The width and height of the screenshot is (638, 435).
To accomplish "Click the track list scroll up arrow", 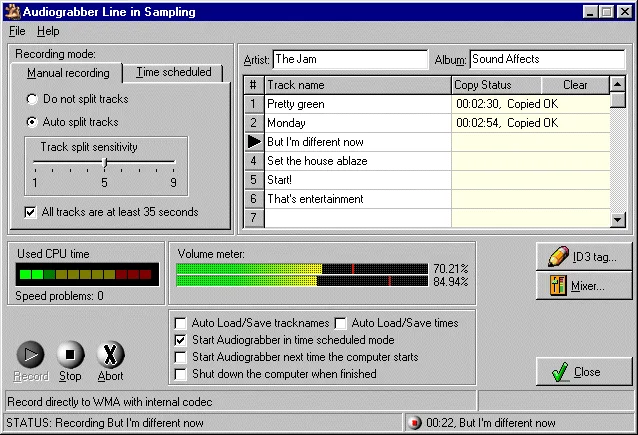I will pos(618,84).
